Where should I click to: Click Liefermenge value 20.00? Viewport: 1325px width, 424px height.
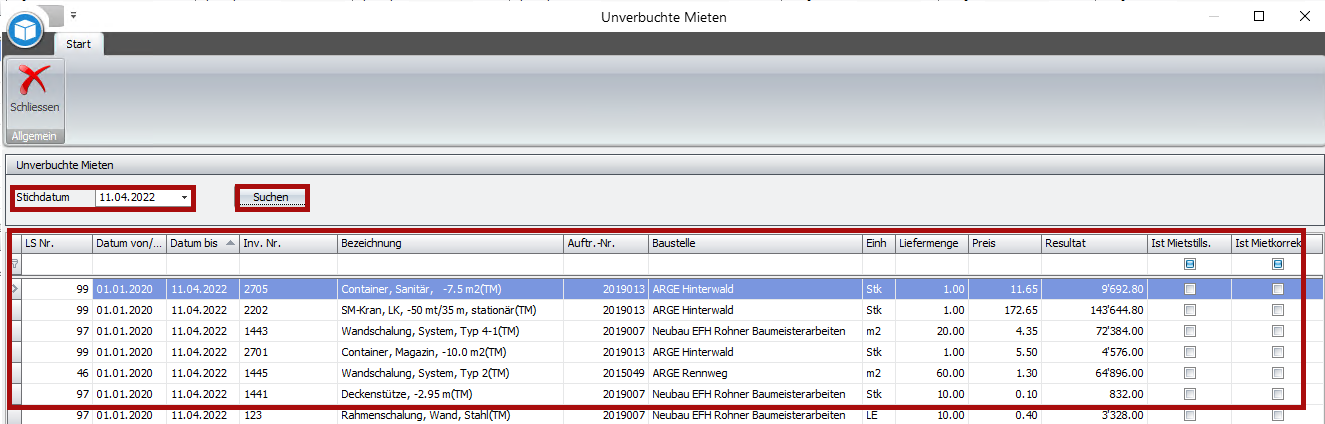pos(932,331)
